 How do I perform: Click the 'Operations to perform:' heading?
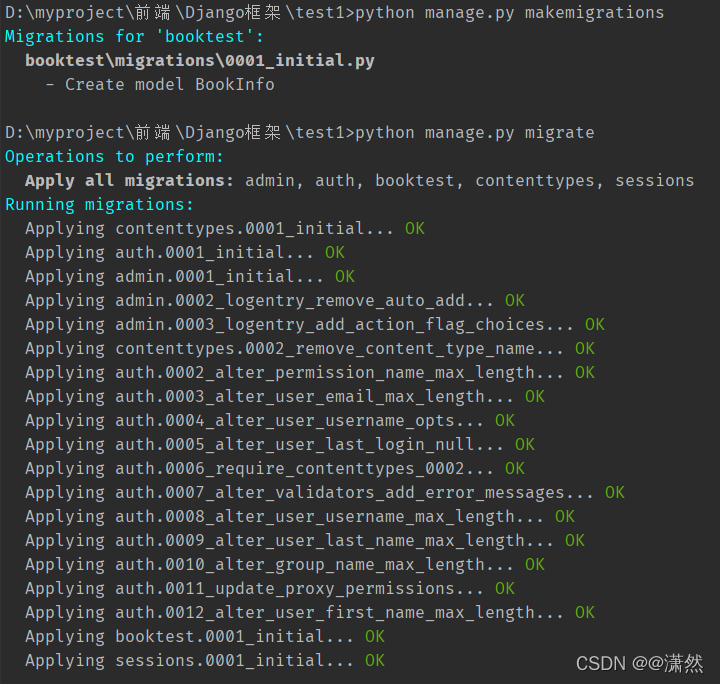point(115,157)
